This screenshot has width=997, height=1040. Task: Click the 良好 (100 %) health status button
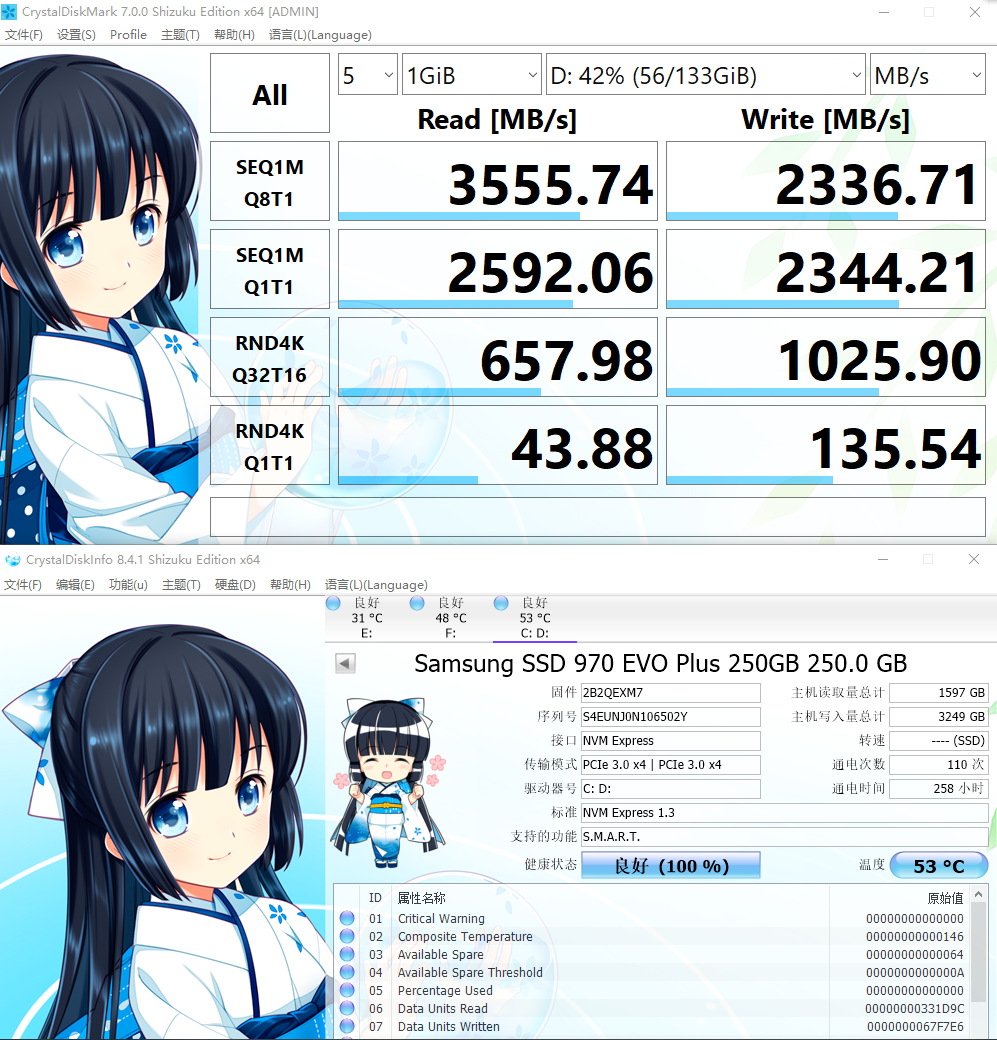[670, 865]
